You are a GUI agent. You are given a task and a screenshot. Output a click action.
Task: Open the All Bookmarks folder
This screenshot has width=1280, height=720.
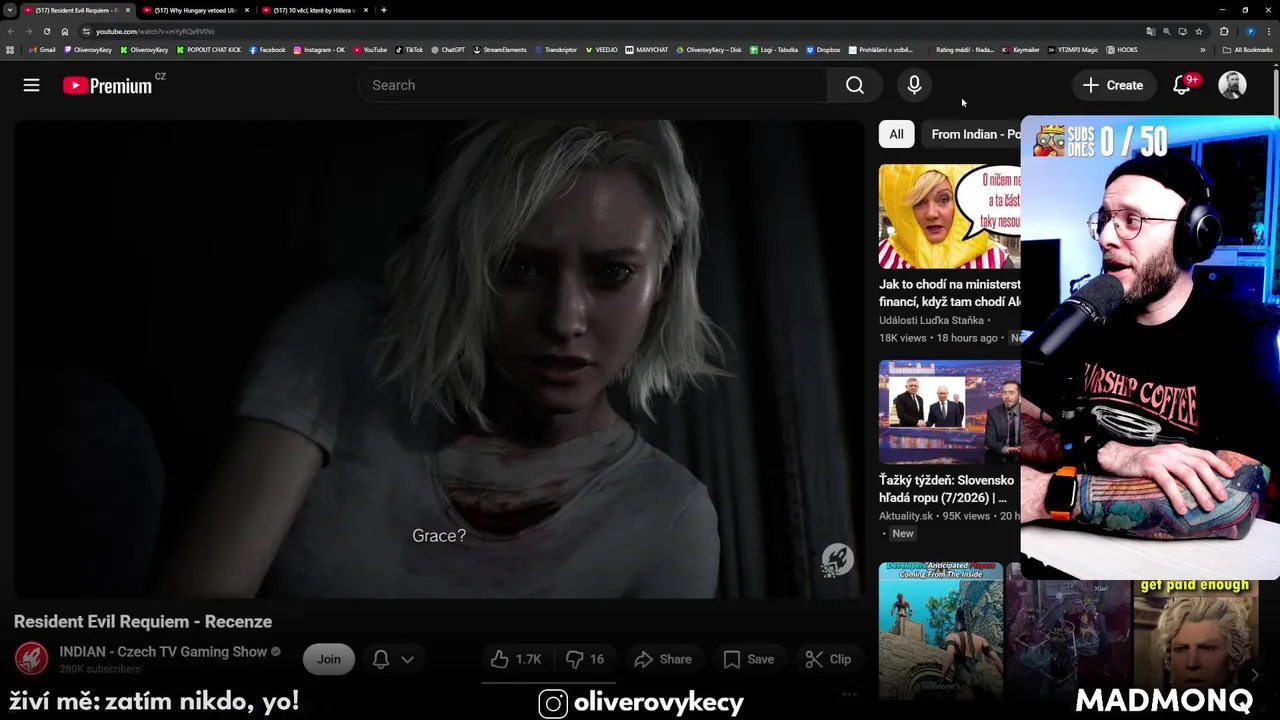pos(1247,49)
